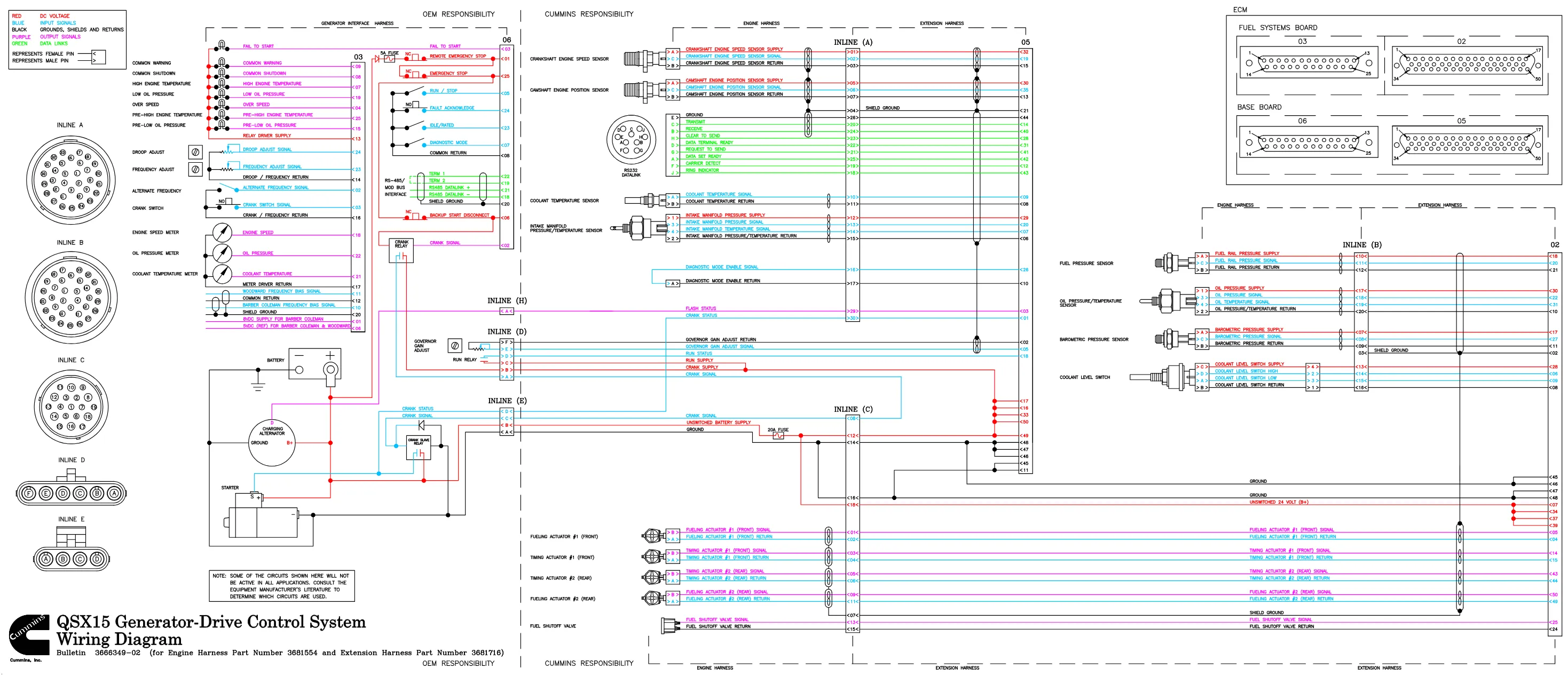Click the intake manifold pressure/temperature sensor symbol
Viewport: 1568px width, 676px height.
638,228
